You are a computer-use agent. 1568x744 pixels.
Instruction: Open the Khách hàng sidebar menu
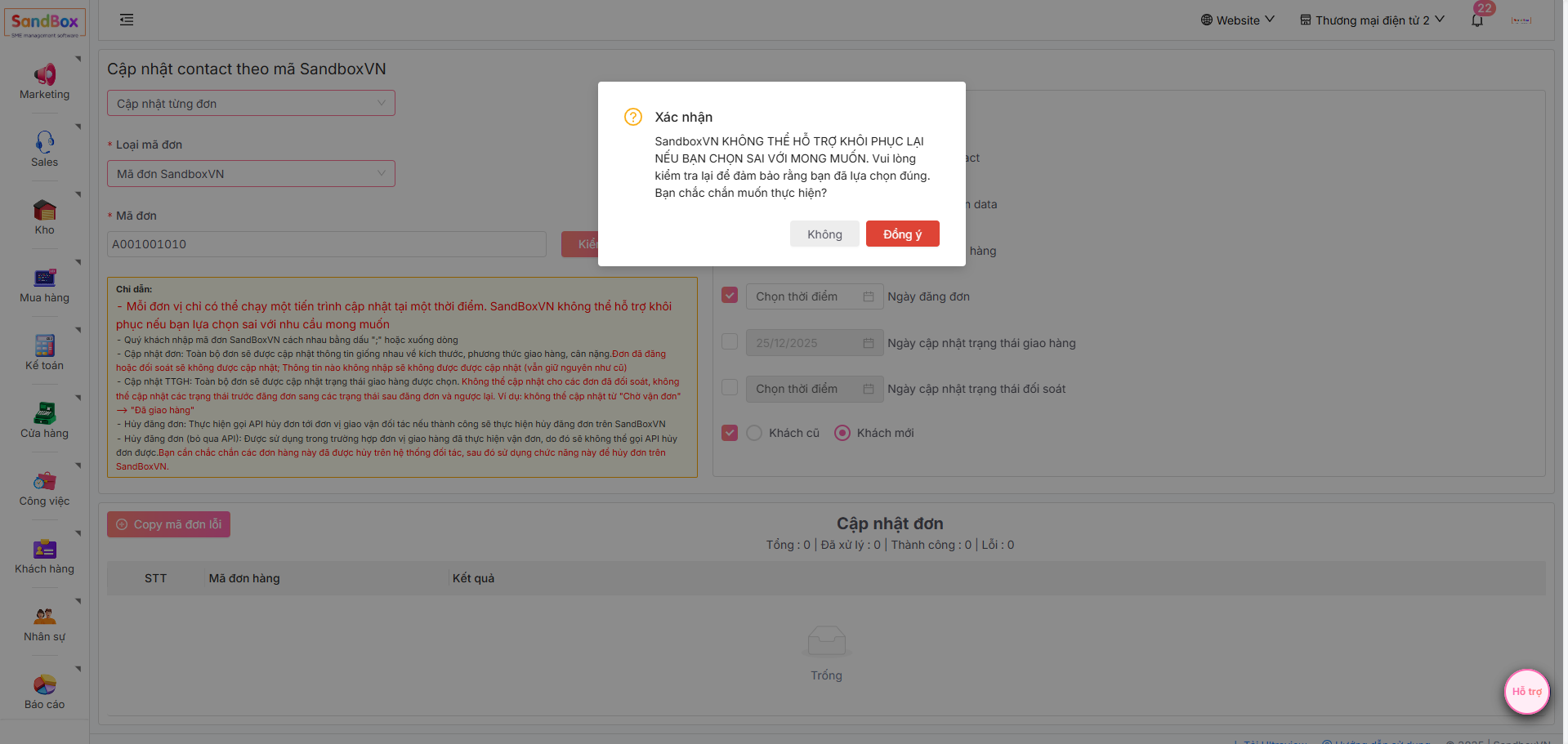click(x=44, y=556)
